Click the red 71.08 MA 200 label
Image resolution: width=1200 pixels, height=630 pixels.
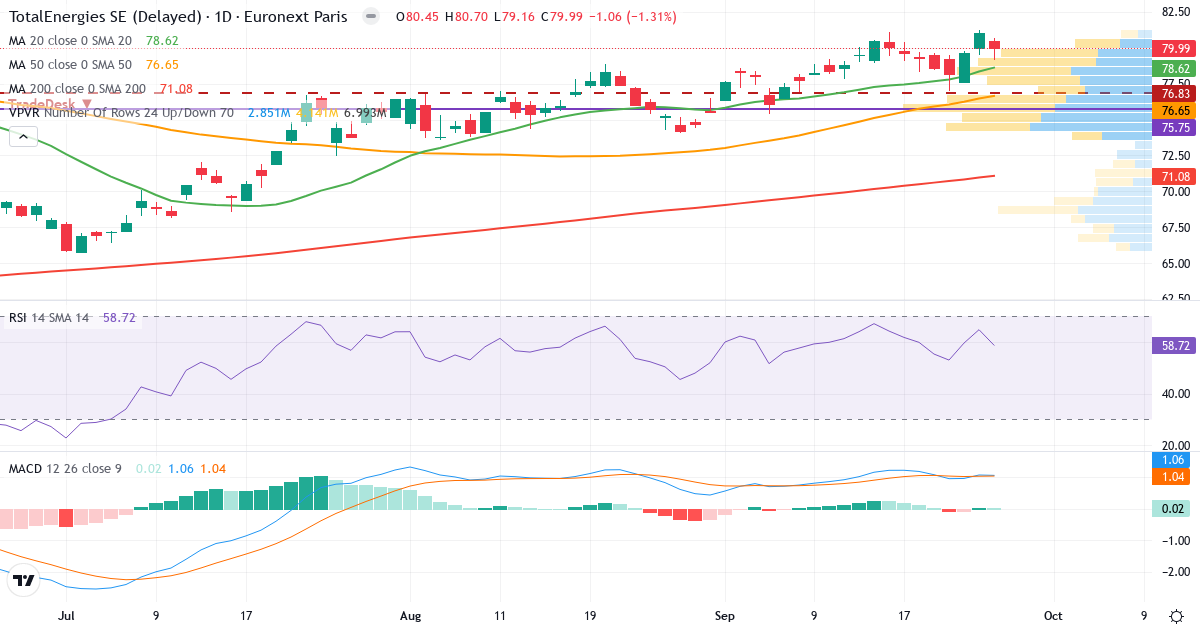pos(1176,176)
